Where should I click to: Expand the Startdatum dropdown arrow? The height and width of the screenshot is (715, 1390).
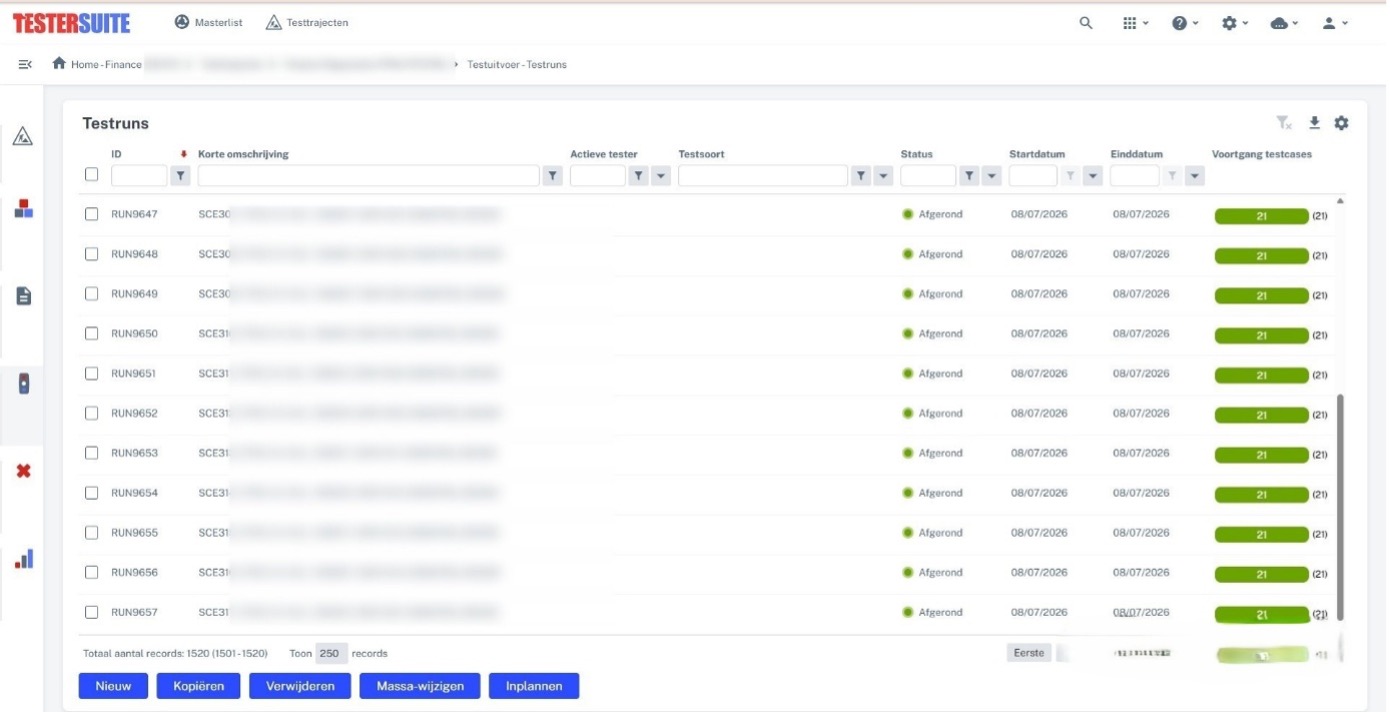pos(1093,176)
